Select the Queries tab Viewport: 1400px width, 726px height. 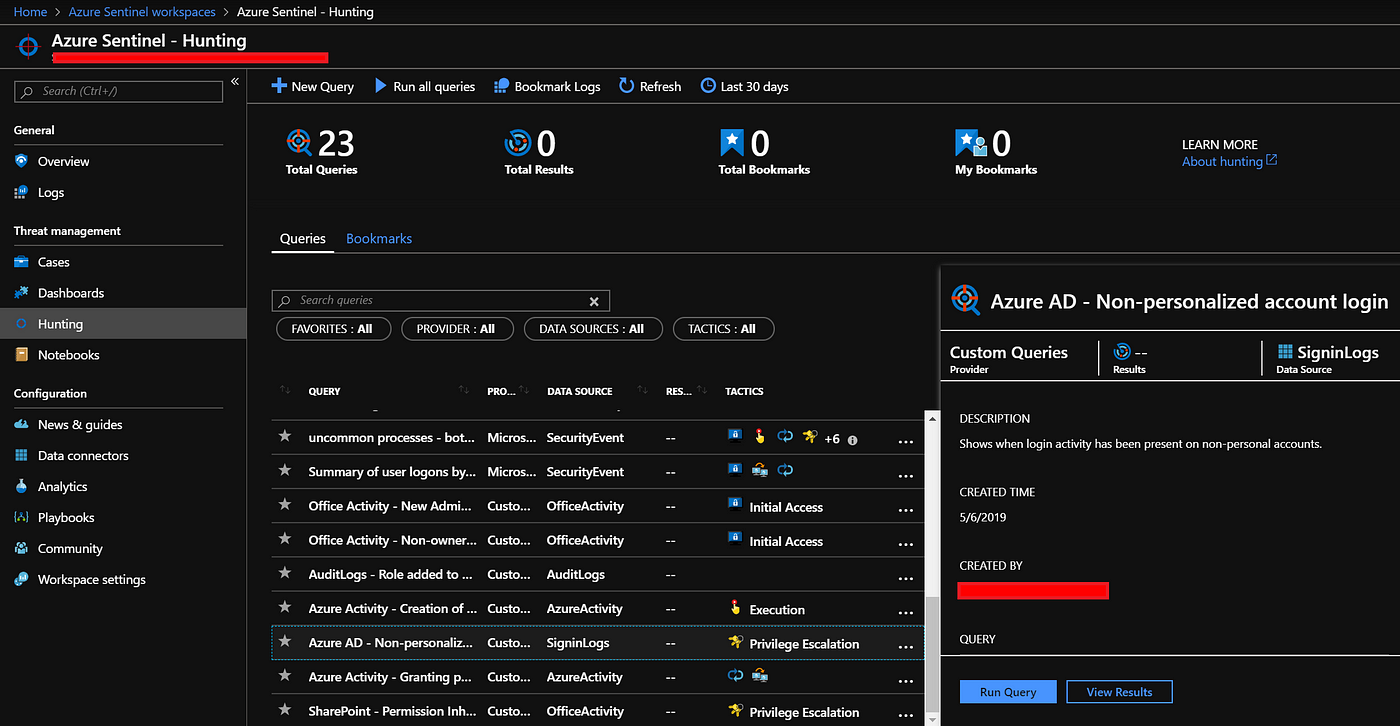tap(303, 239)
